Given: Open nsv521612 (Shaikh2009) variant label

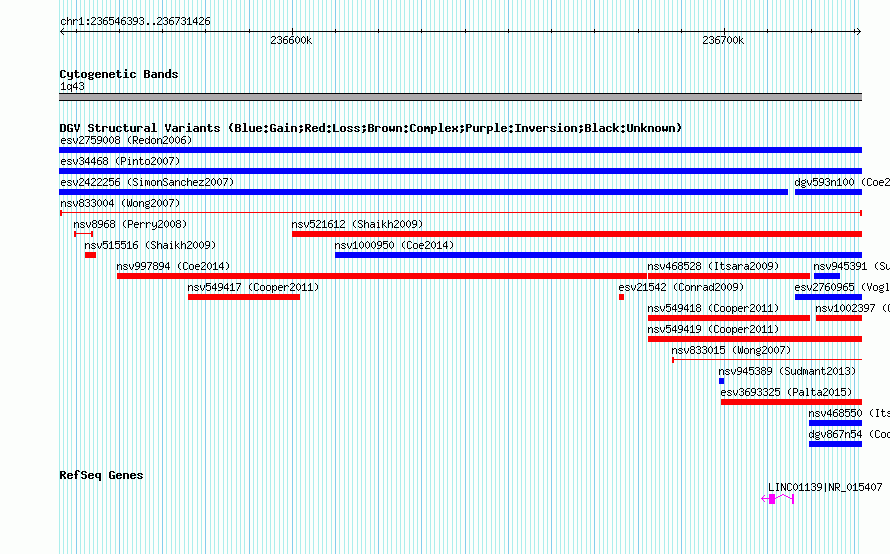Looking at the screenshot, I should click(357, 224).
